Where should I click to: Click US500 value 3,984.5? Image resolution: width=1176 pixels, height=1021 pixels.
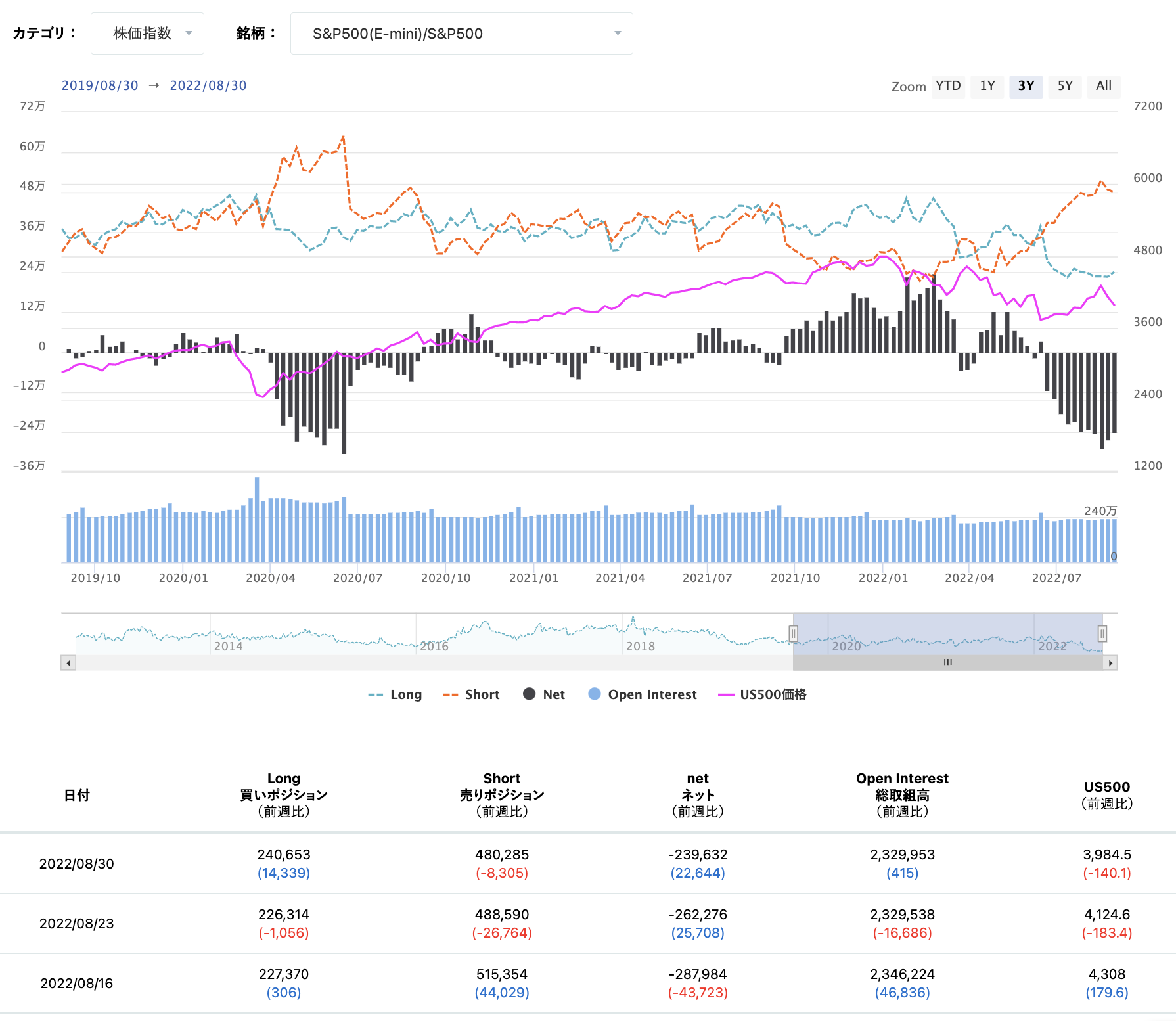tap(1107, 855)
